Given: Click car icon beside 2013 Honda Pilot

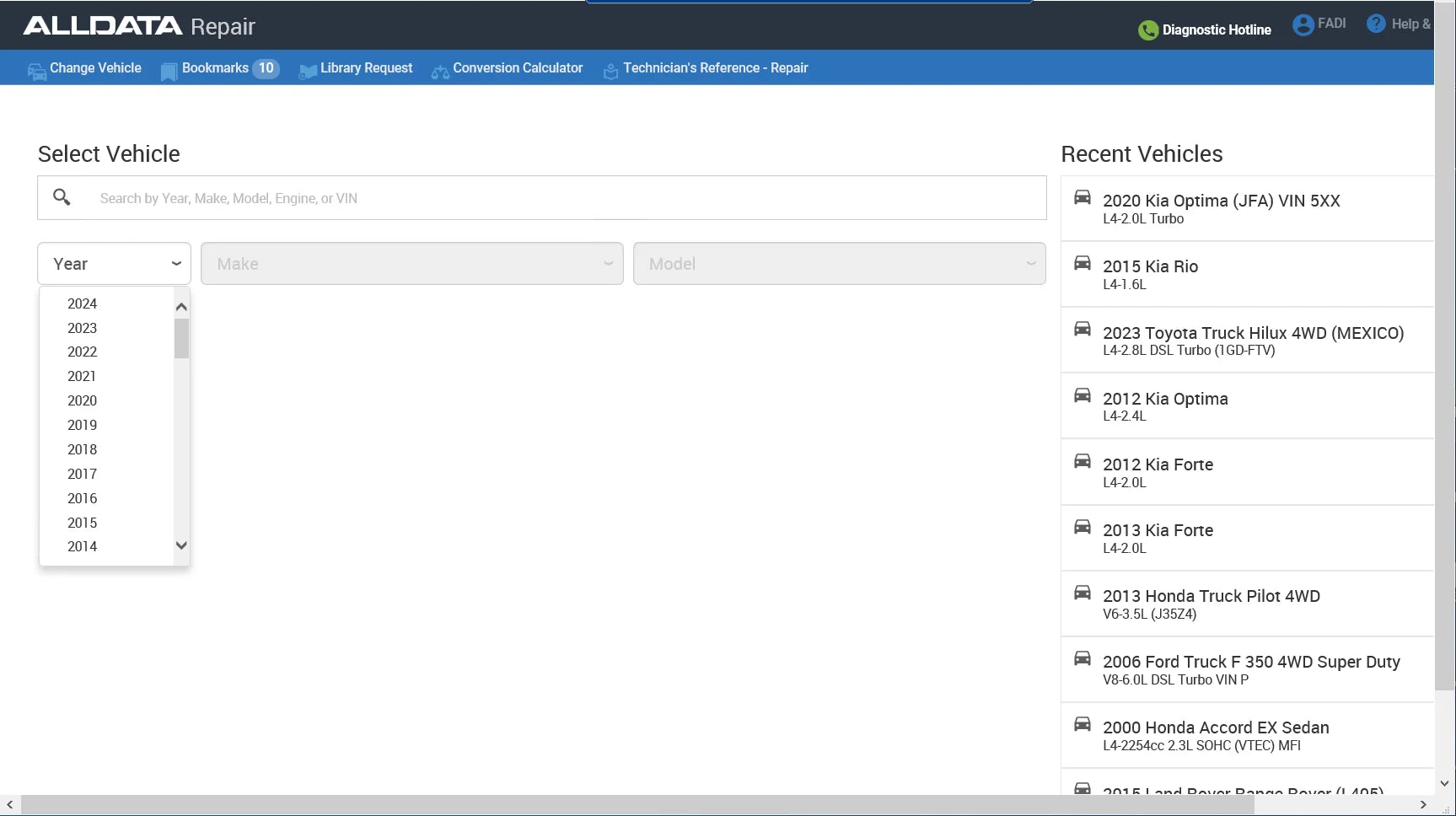Looking at the screenshot, I should 1083,593.
